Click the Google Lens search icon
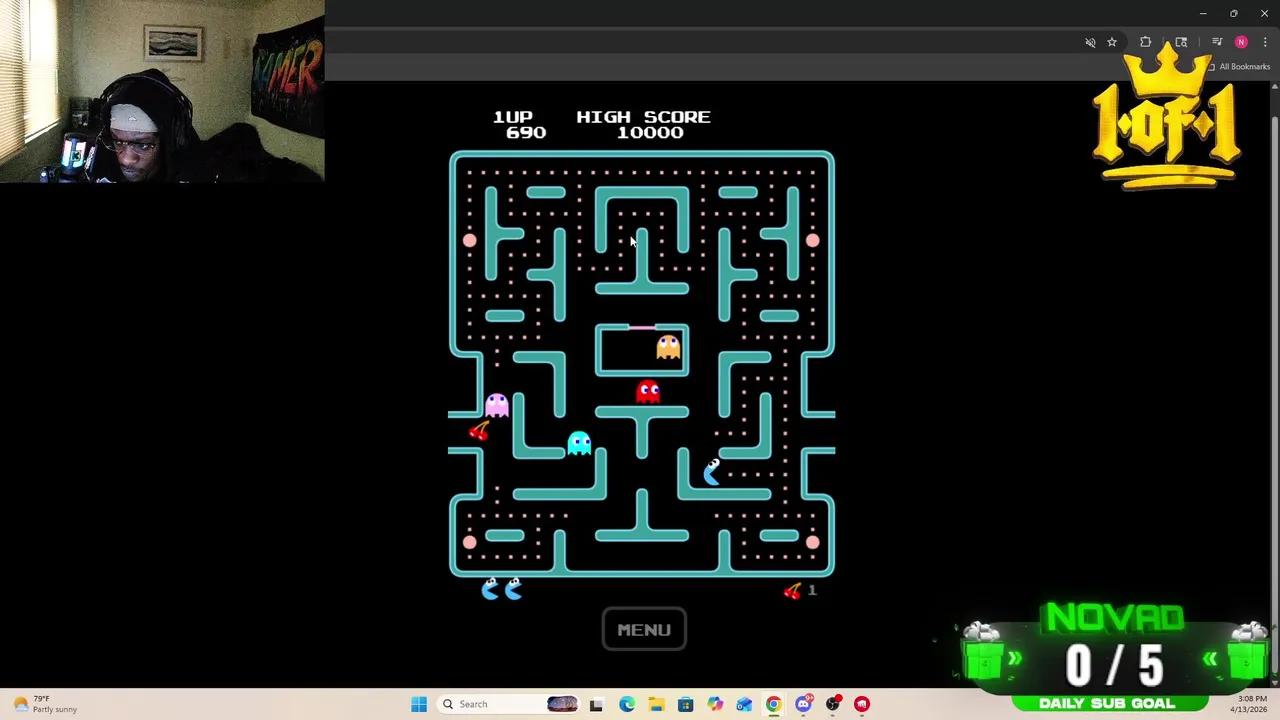This screenshot has height=720, width=1280. pos(1181,42)
